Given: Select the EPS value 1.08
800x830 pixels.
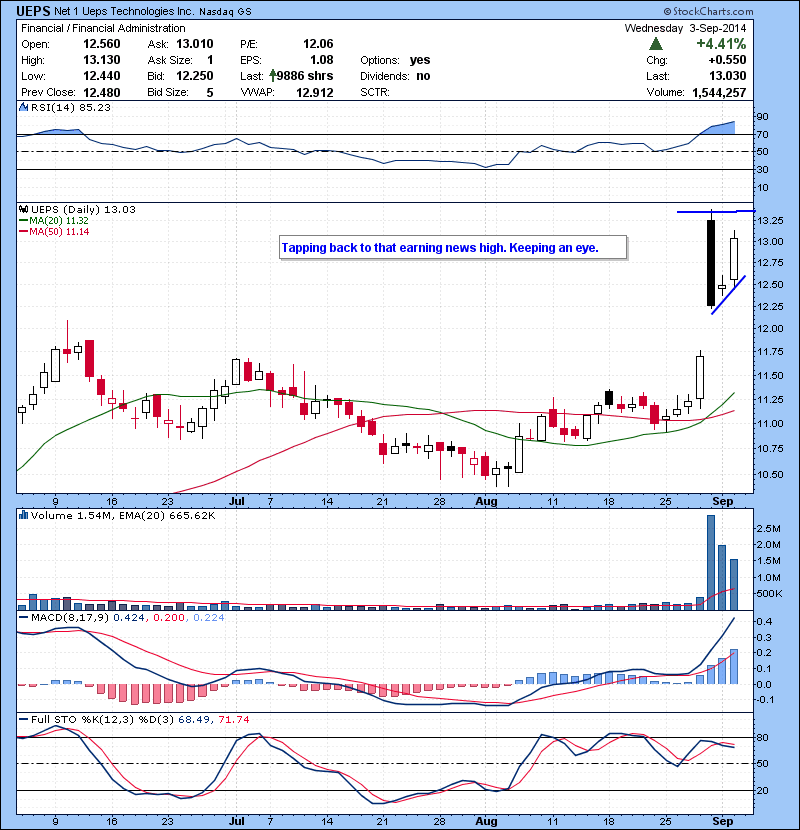Looking at the screenshot, I should (x=322, y=60).
